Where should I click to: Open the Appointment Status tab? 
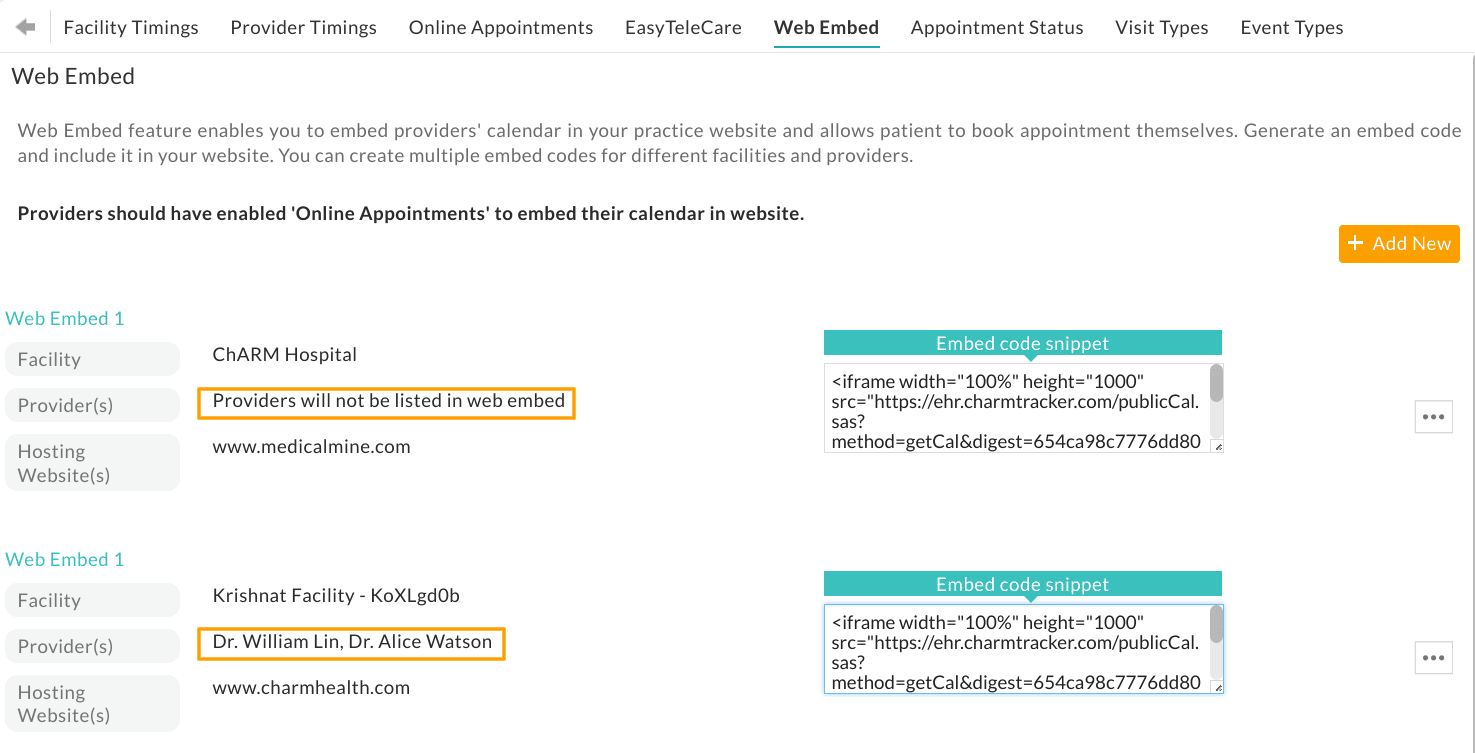[997, 28]
